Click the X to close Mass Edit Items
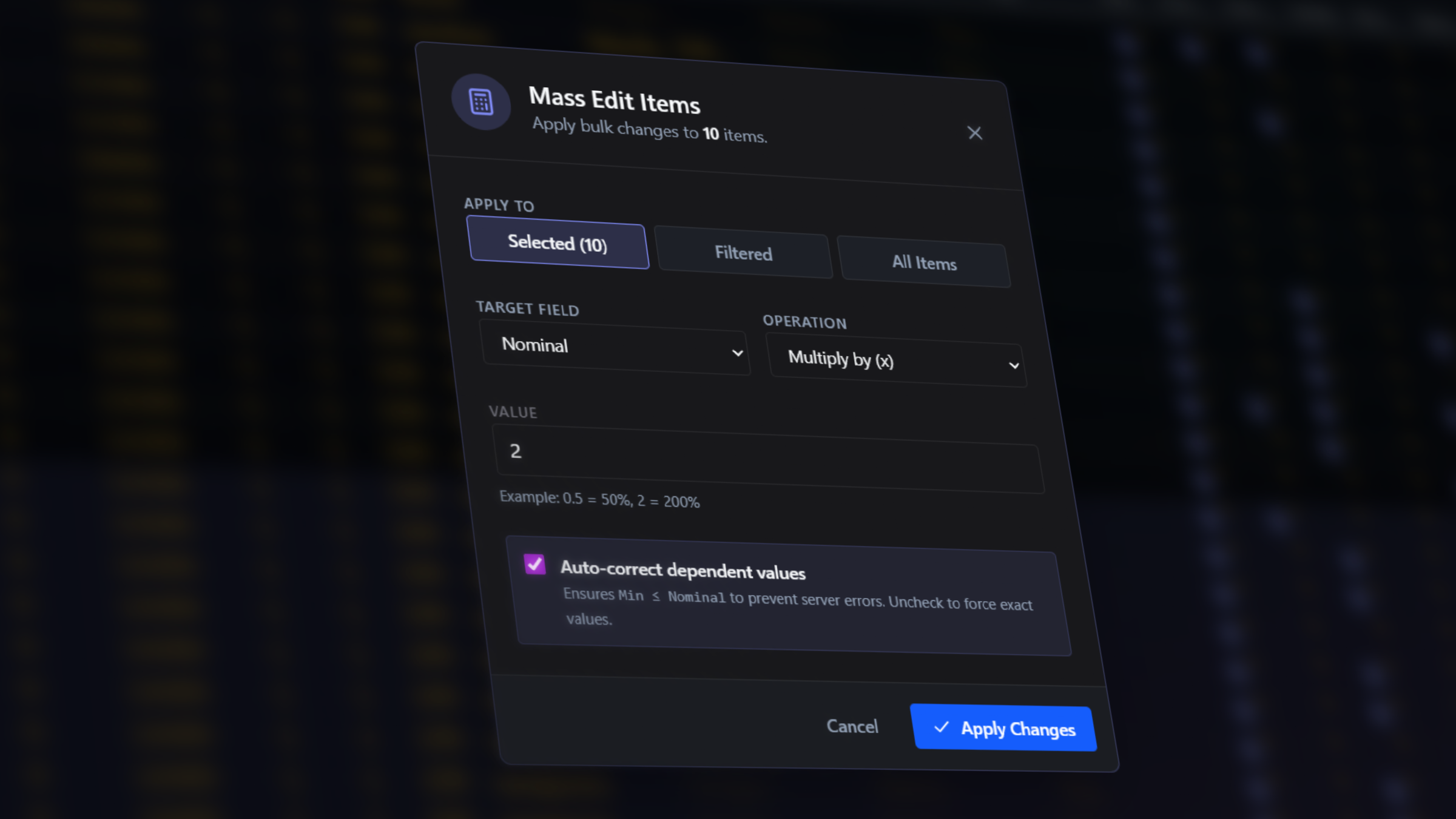Viewport: 1456px width, 819px height. (975, 133)
